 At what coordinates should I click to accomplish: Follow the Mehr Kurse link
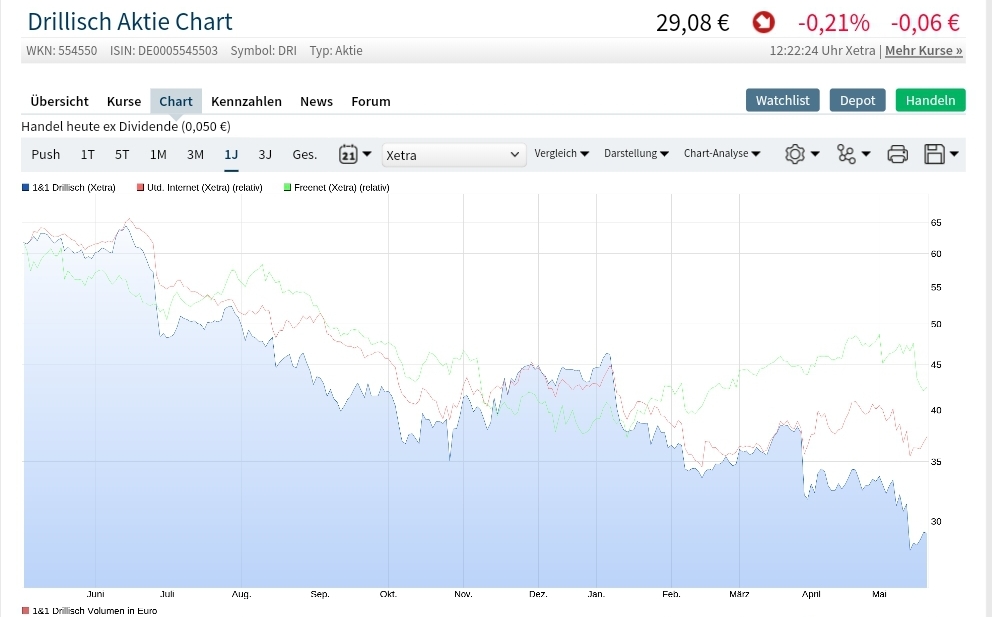[x=923, y=50]
